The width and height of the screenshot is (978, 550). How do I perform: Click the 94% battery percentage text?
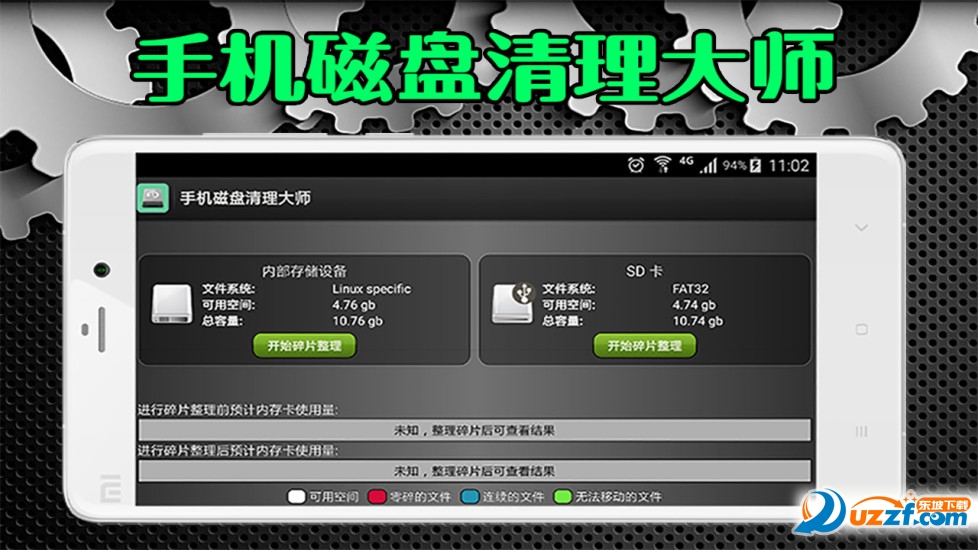point(734,165)
